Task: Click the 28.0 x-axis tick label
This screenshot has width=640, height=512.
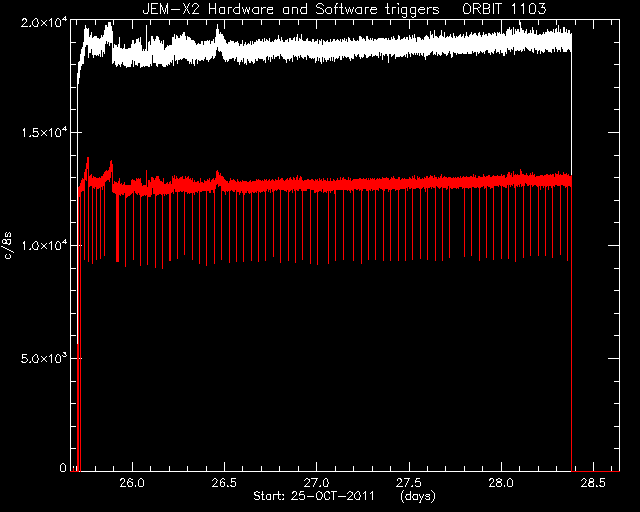Action: [x=501, y=483]
